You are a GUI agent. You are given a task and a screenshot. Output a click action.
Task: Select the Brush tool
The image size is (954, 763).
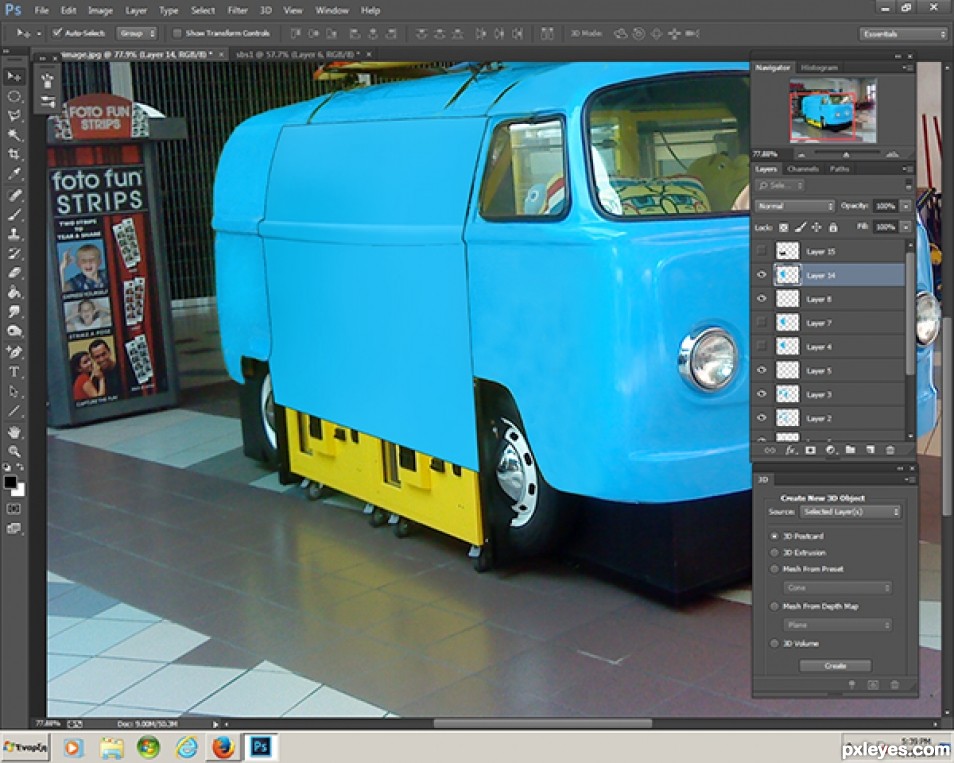[13, 214]
